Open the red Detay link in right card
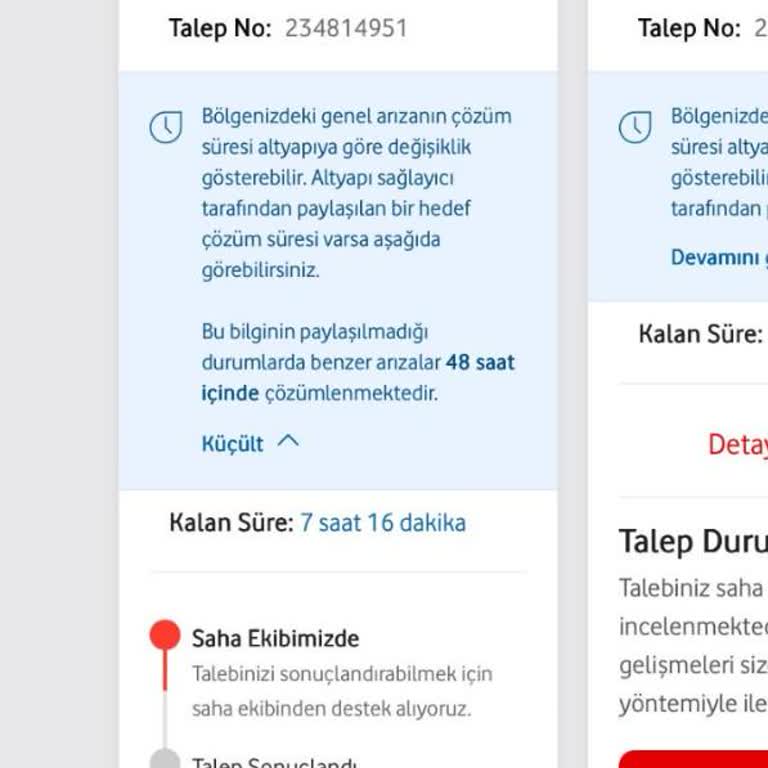The image size is (768, 768). coord(738,444)
